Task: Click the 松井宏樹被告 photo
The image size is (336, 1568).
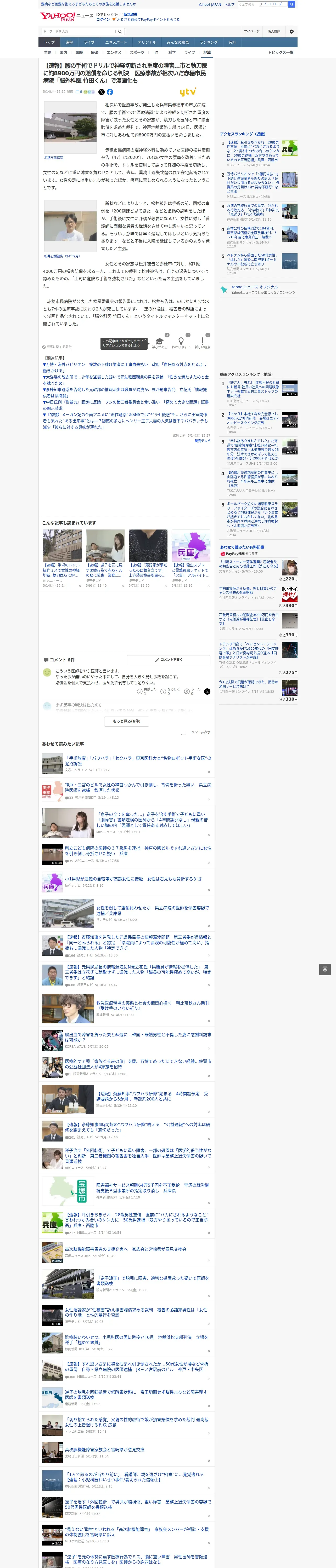Action: click(x=70, y=226)
